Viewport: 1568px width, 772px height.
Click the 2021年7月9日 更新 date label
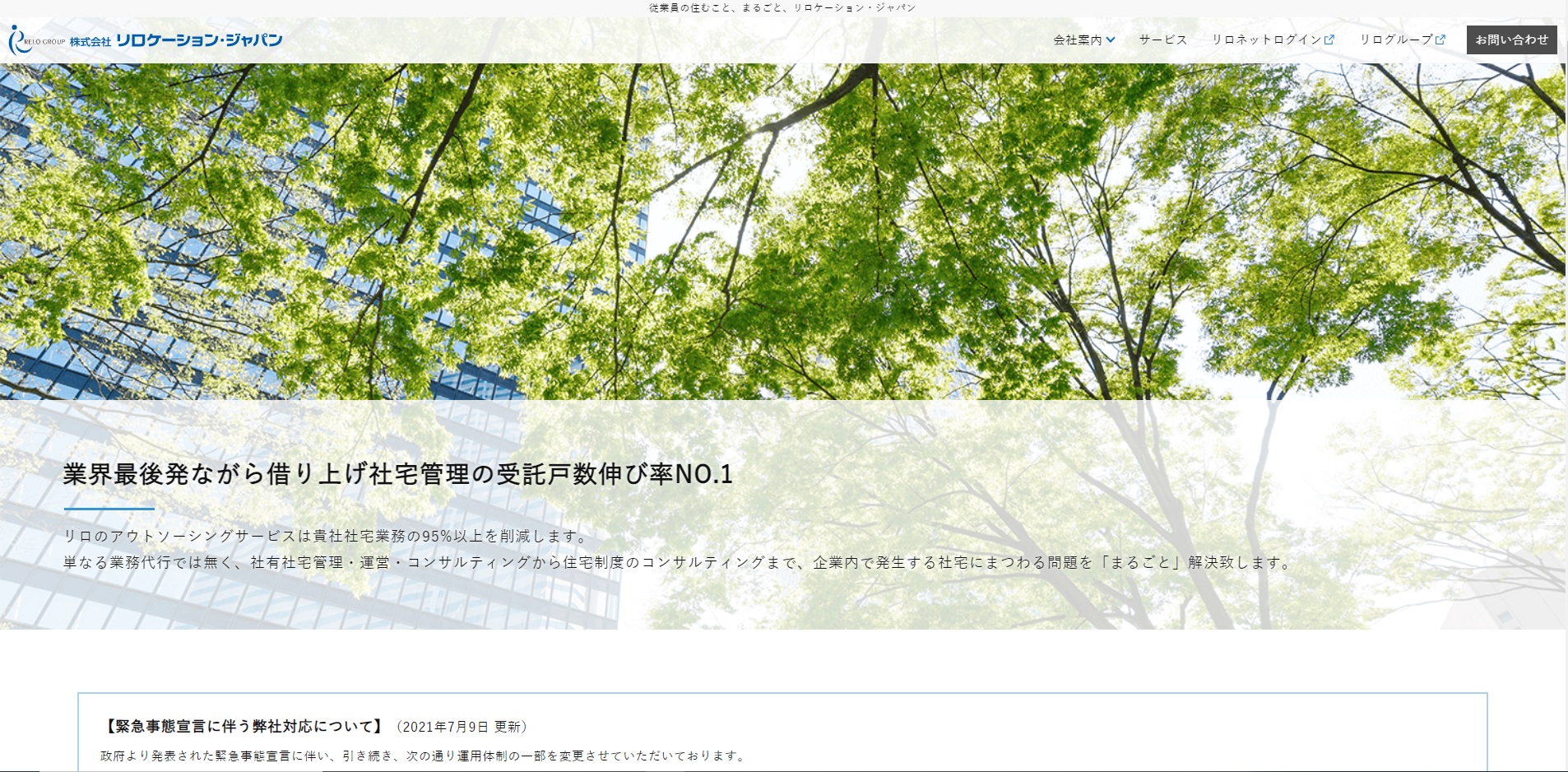pyautogui.click(x=462, y=727)
